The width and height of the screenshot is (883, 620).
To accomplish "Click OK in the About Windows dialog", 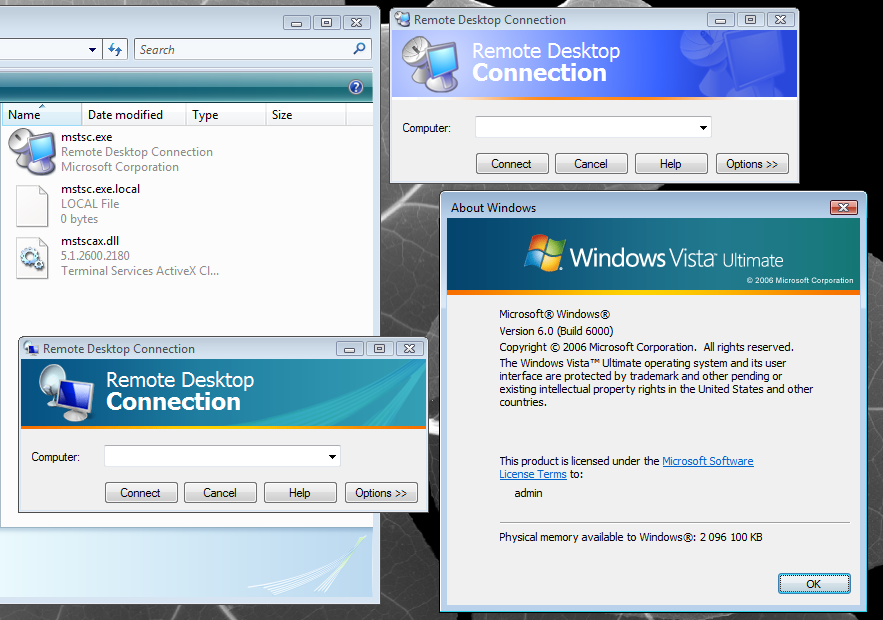I will pos(814,584).
